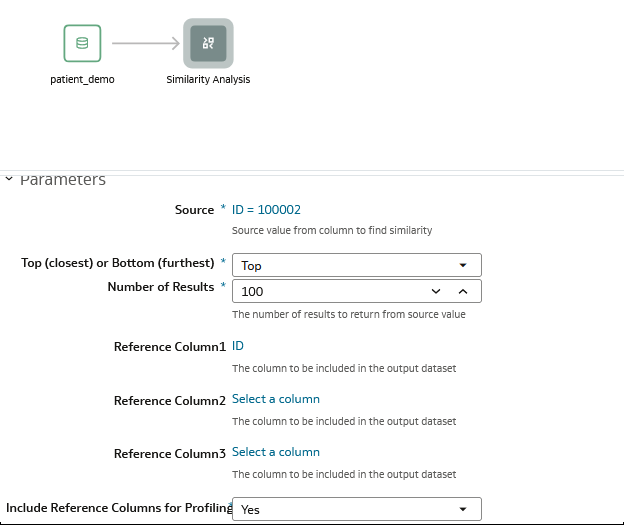
Task: Click the Parameters section heading
Action: [x=63, y=180]
